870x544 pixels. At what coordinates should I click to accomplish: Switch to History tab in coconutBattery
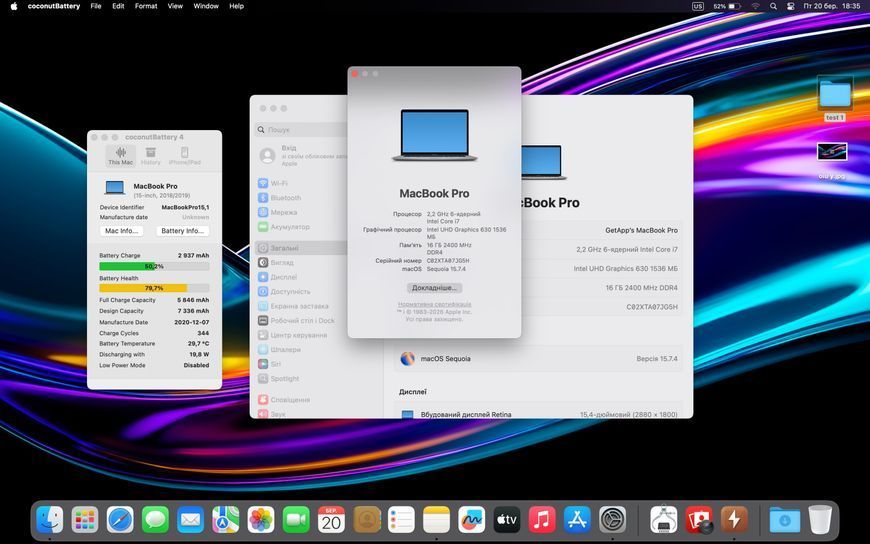pyautogui.click(x=150, y=156)
